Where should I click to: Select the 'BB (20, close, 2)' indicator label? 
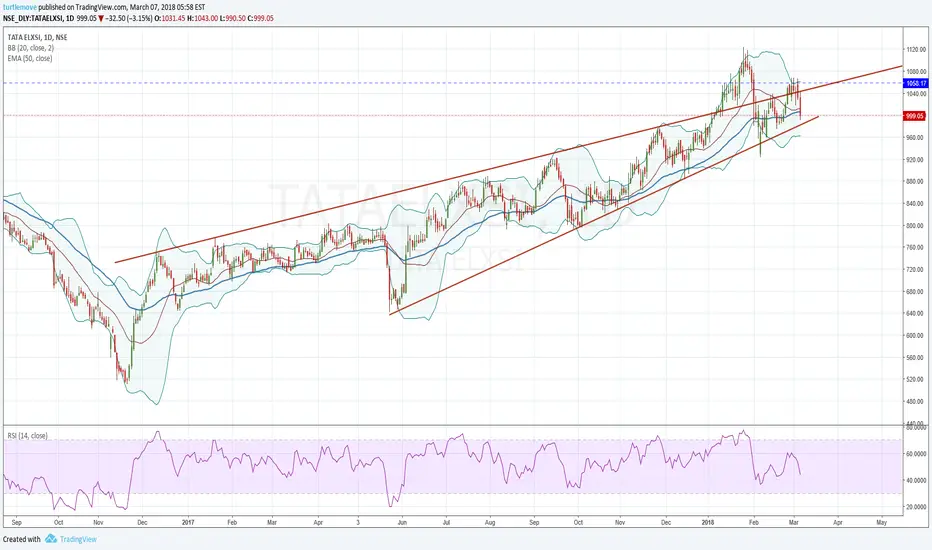31,48
